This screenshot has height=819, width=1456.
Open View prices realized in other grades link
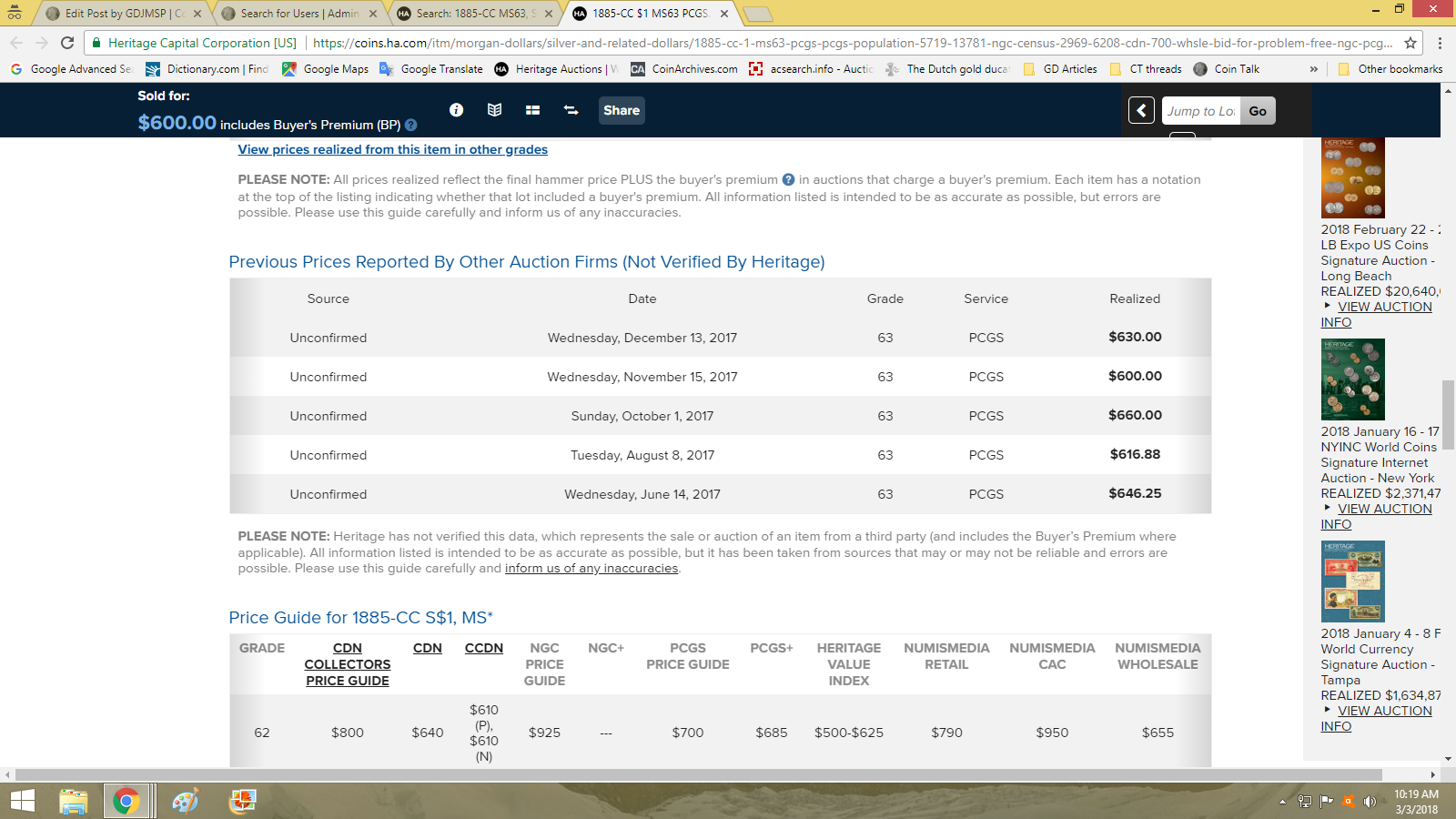(392, 150)
